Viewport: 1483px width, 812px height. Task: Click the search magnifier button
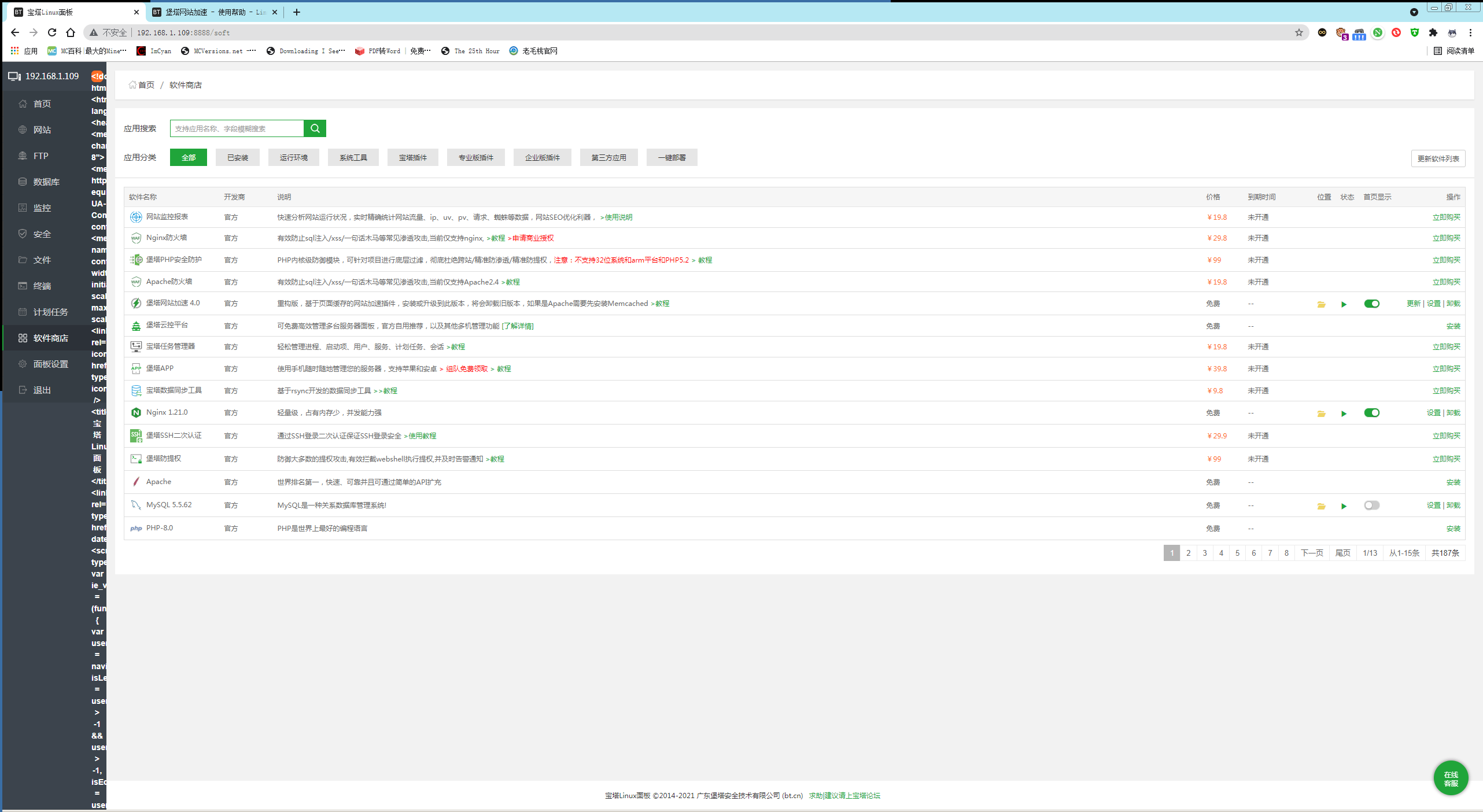pos(315,128)
